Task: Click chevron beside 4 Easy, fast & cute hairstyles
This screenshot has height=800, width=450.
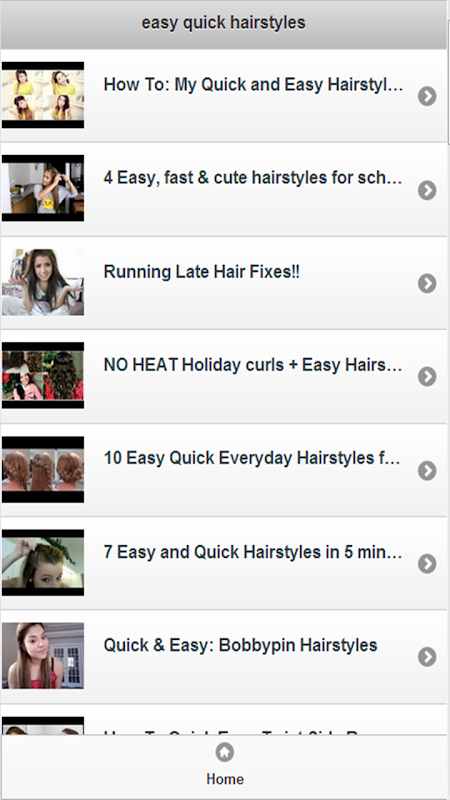Action: pos(427,190)
